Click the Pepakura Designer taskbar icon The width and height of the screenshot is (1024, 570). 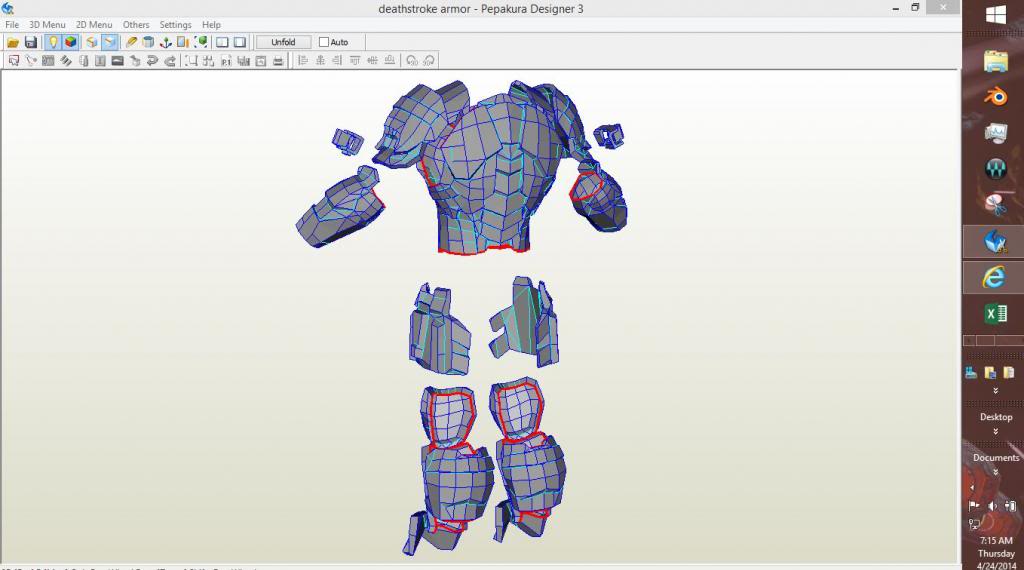coord(994,242)
